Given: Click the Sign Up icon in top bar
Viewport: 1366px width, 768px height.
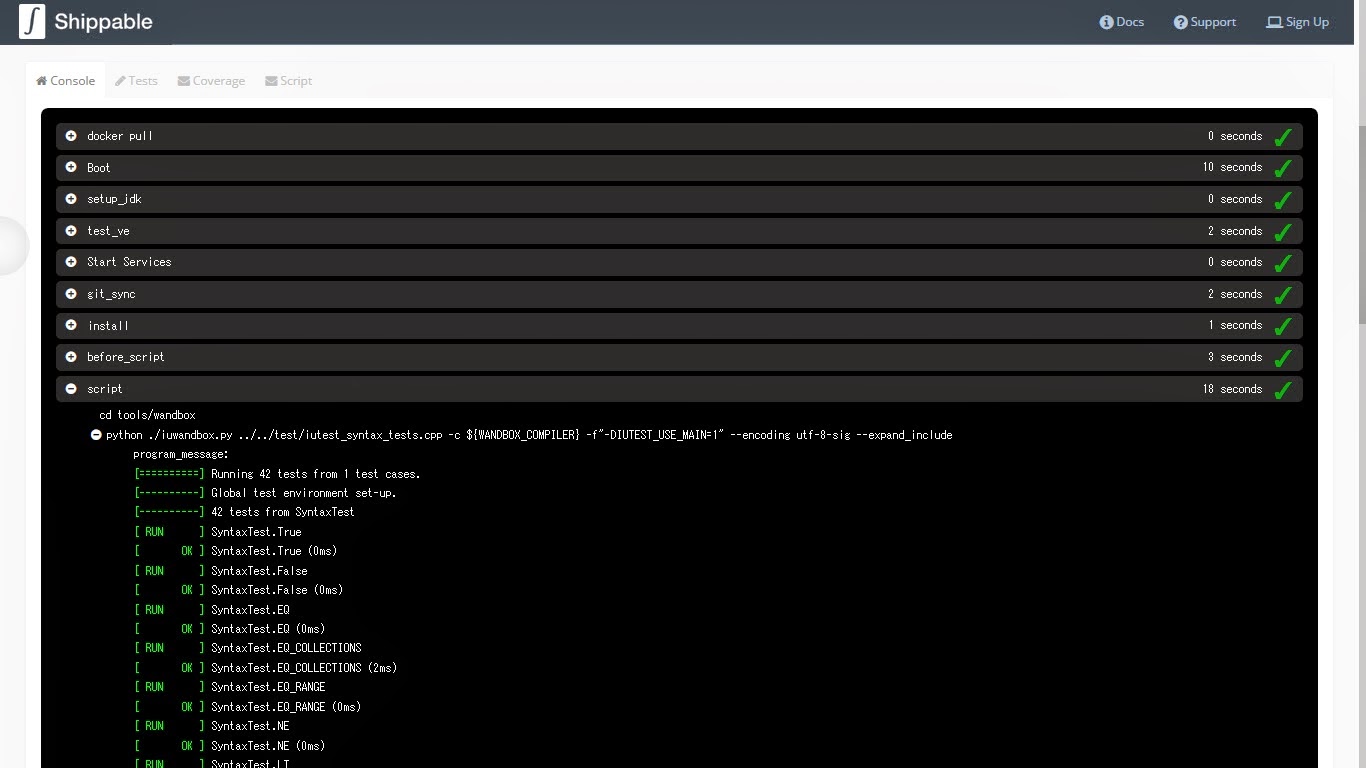Looking at the screenshot, I should (1274, 21).
